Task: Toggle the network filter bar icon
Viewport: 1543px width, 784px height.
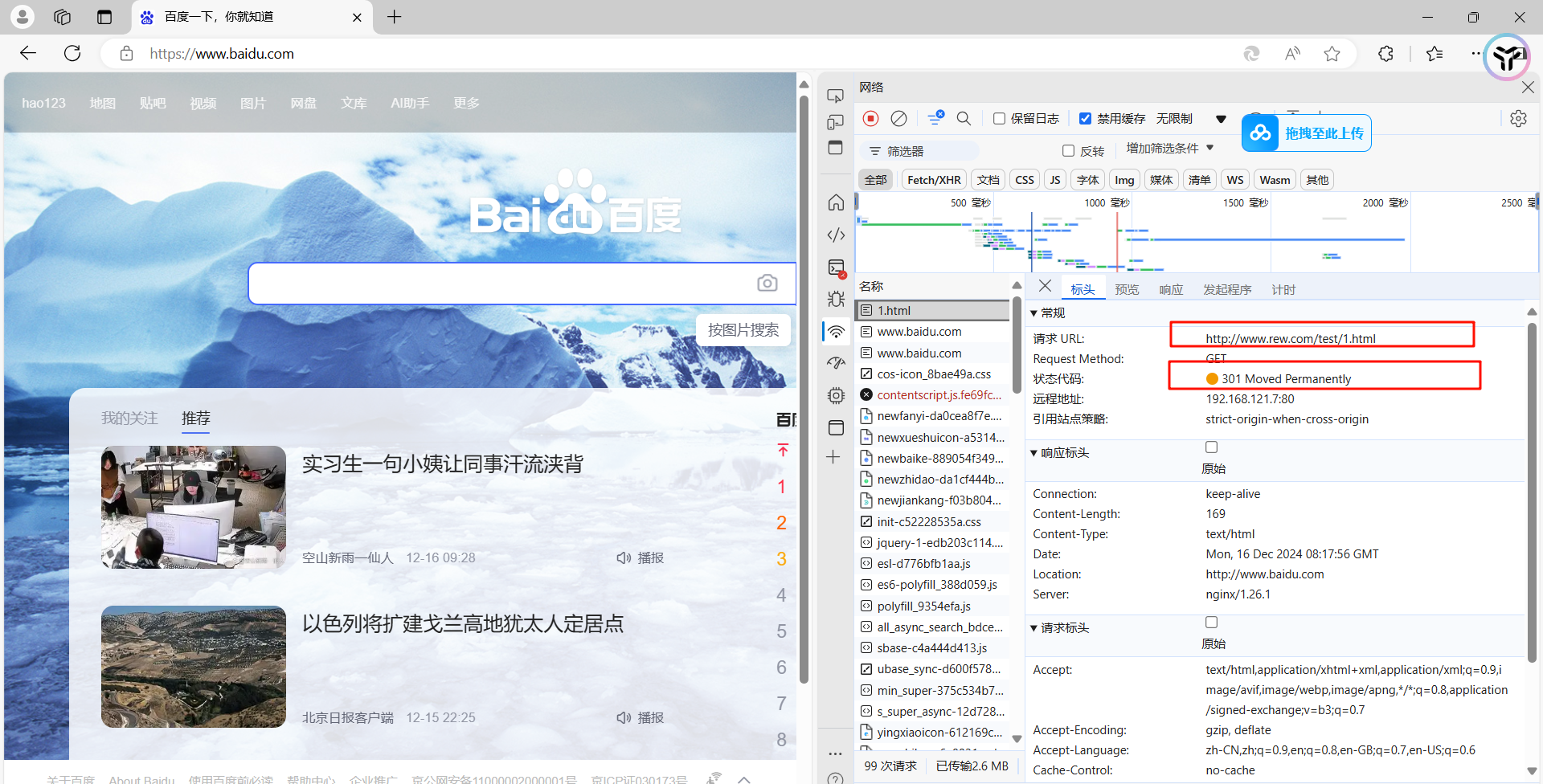Action: pyautogui.click(x=935, y=119)
